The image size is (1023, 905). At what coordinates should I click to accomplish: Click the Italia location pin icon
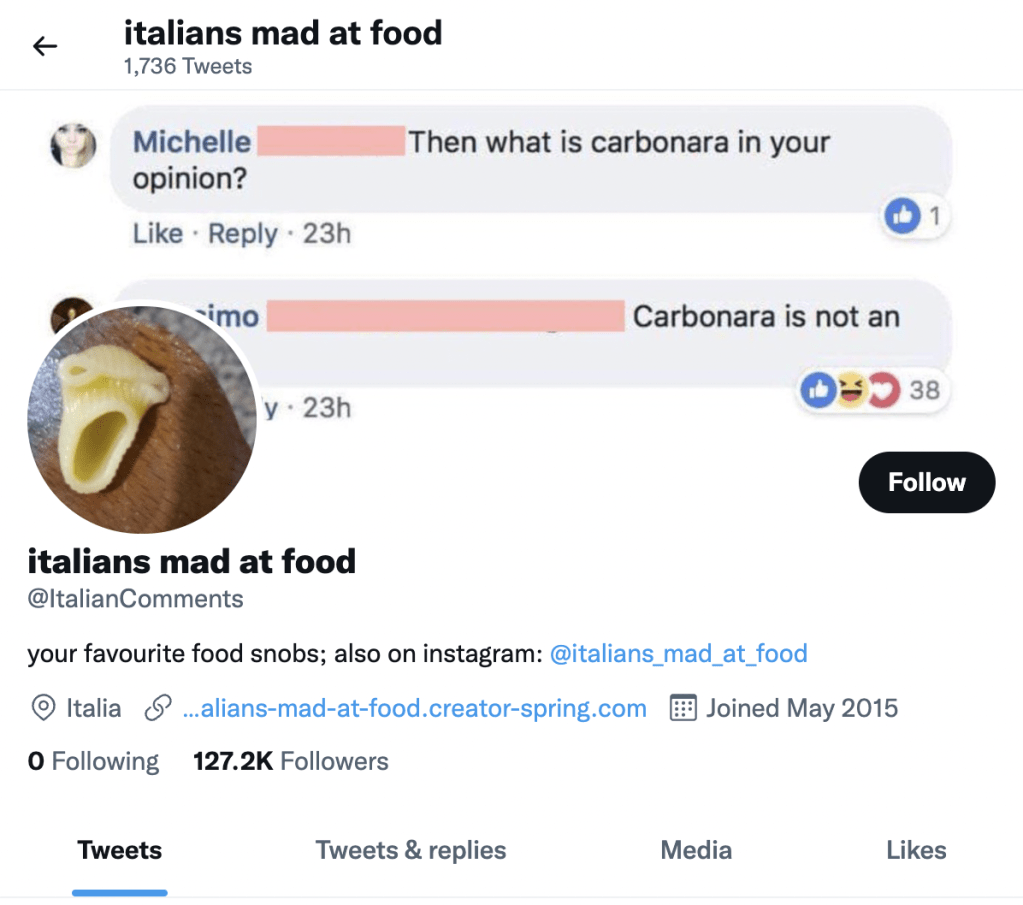[43, 709]
